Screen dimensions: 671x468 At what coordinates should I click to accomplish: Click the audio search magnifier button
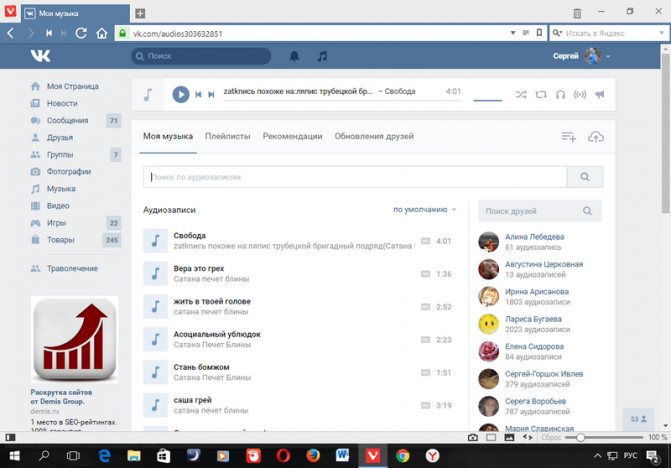tap(585, 177)
